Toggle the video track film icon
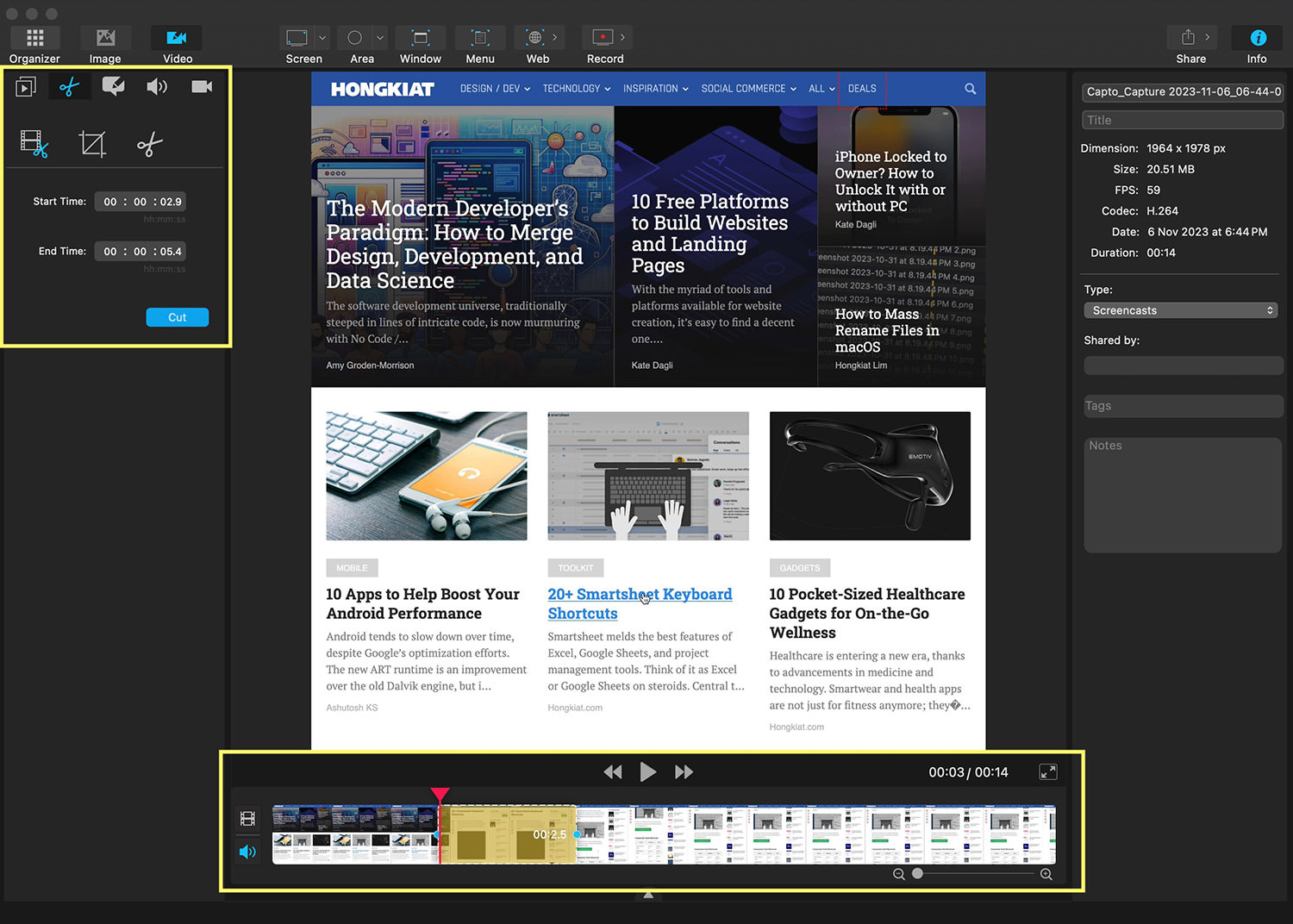Screen dimensions: 1293x924 point(247,819)
